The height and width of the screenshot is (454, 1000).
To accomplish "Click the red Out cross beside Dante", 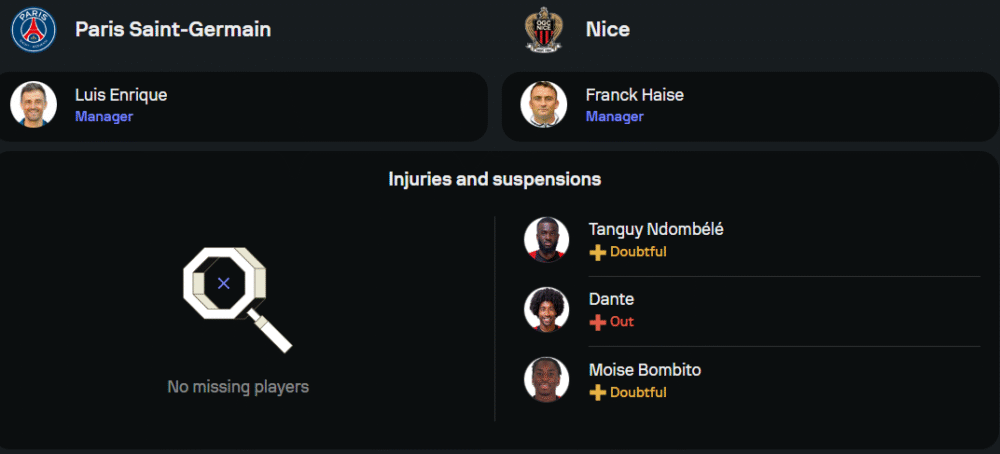I will point(598,322).
